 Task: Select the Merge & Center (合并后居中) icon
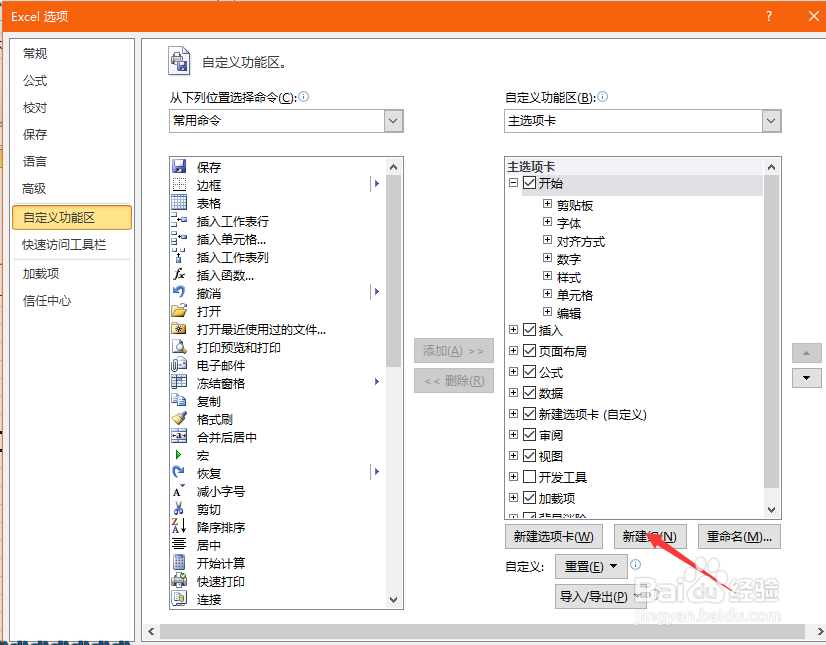click(179, 436)
